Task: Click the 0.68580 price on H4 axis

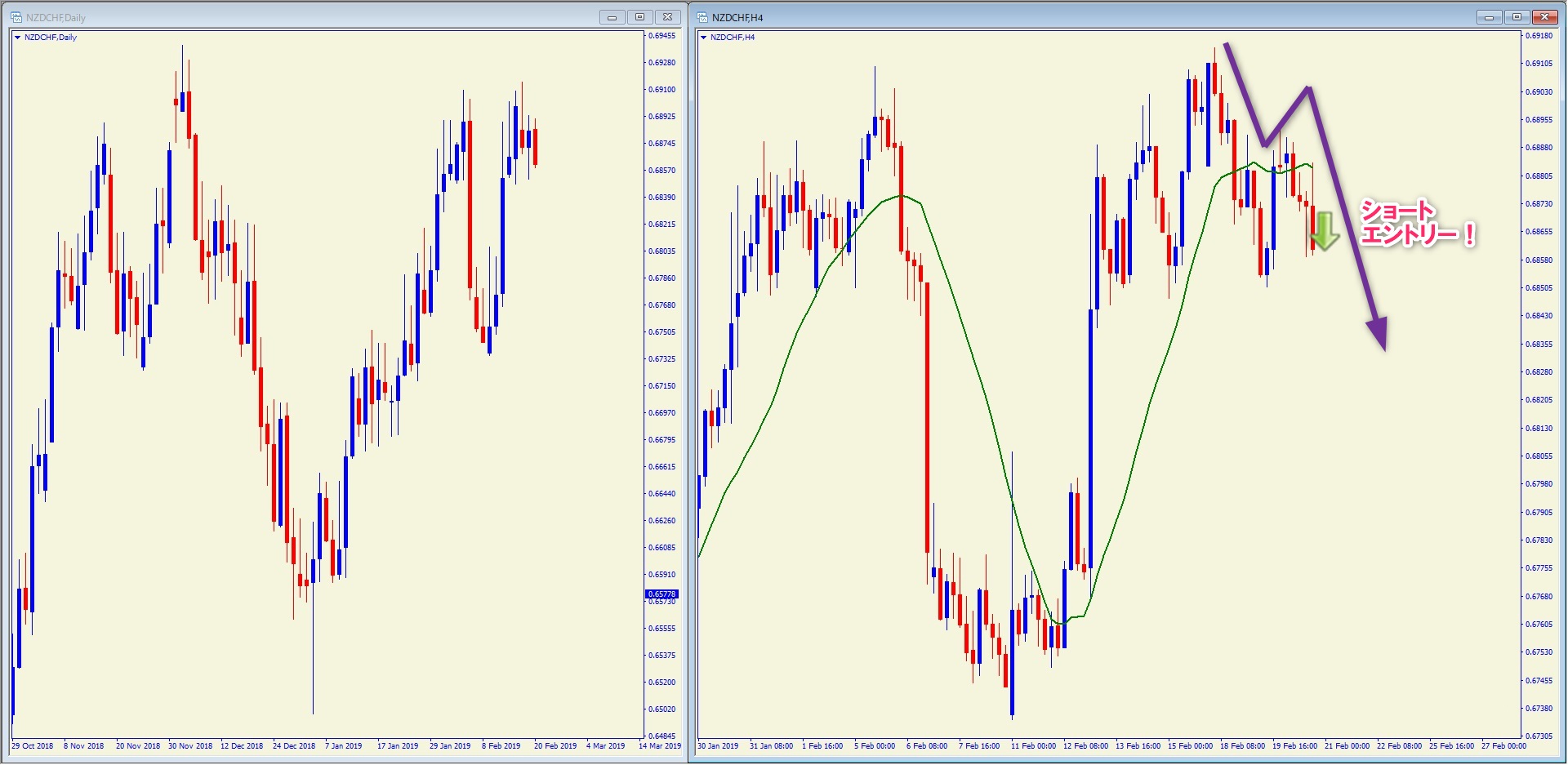Action: (x=1539, y=260)
